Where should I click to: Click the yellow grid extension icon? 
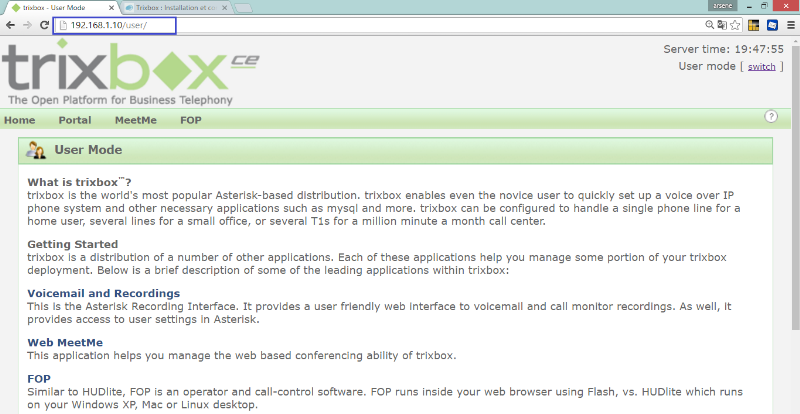[754, 25]
